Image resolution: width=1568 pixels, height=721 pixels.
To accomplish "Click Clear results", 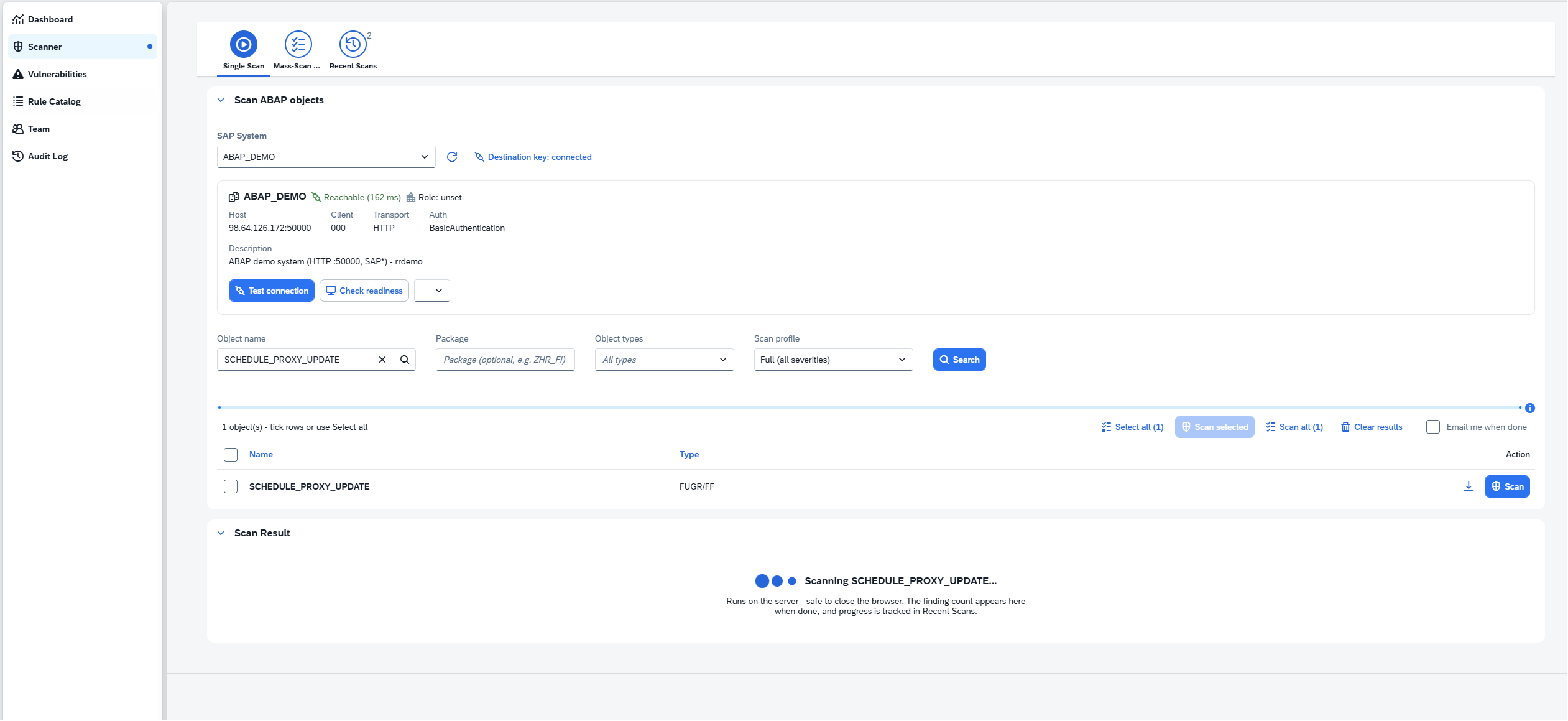I will 1372,427.
